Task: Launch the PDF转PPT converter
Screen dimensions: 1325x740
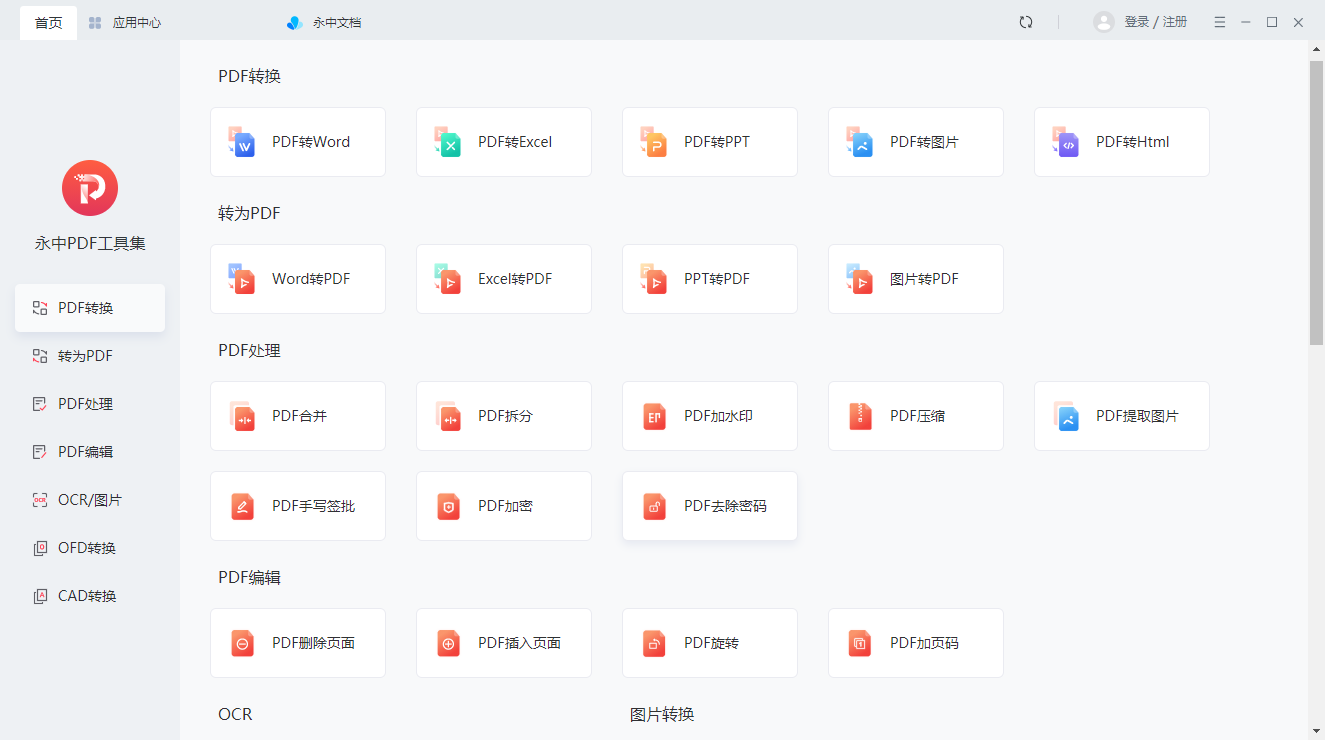Action: click(709, 142)
